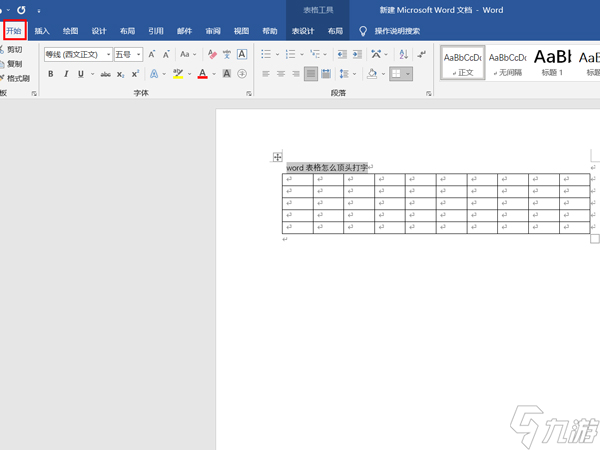The height and width of the screenshot is (450, 600).
Task: Apply paragraph shading bucket
Action: coord(372,73)
